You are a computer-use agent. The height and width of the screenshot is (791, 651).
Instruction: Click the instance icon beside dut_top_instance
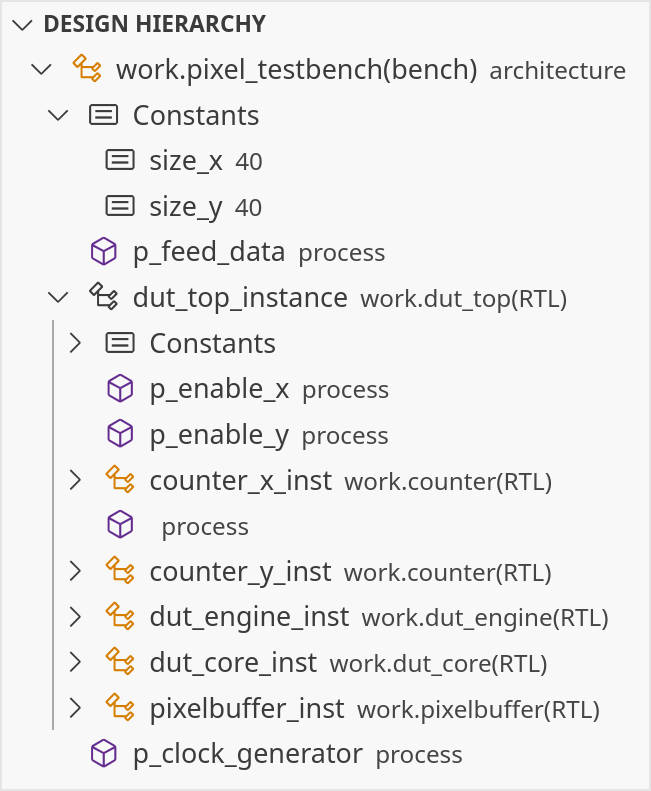tap(104, 297)
